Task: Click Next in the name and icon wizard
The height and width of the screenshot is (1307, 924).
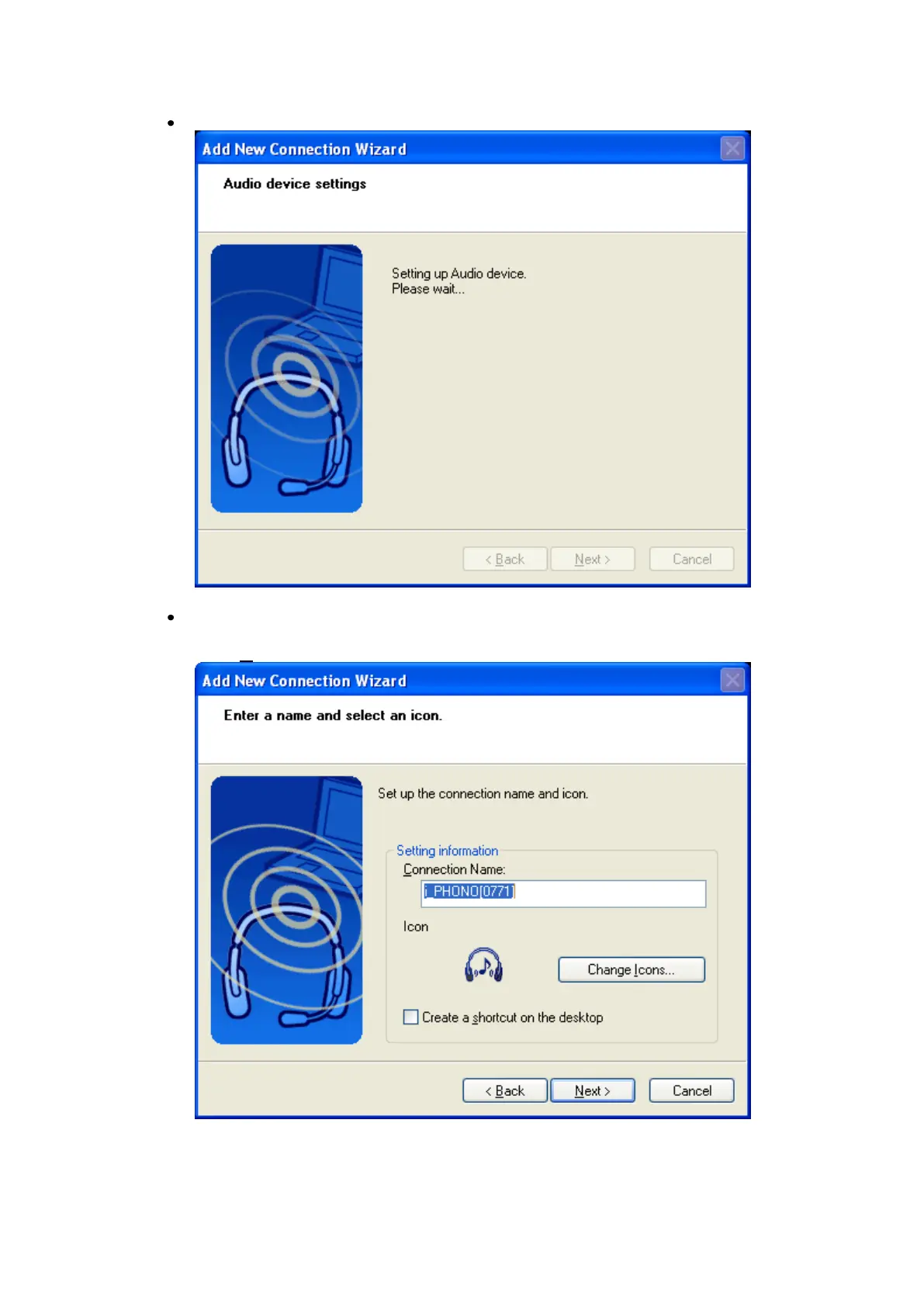Action: (x=593, y=1090)
